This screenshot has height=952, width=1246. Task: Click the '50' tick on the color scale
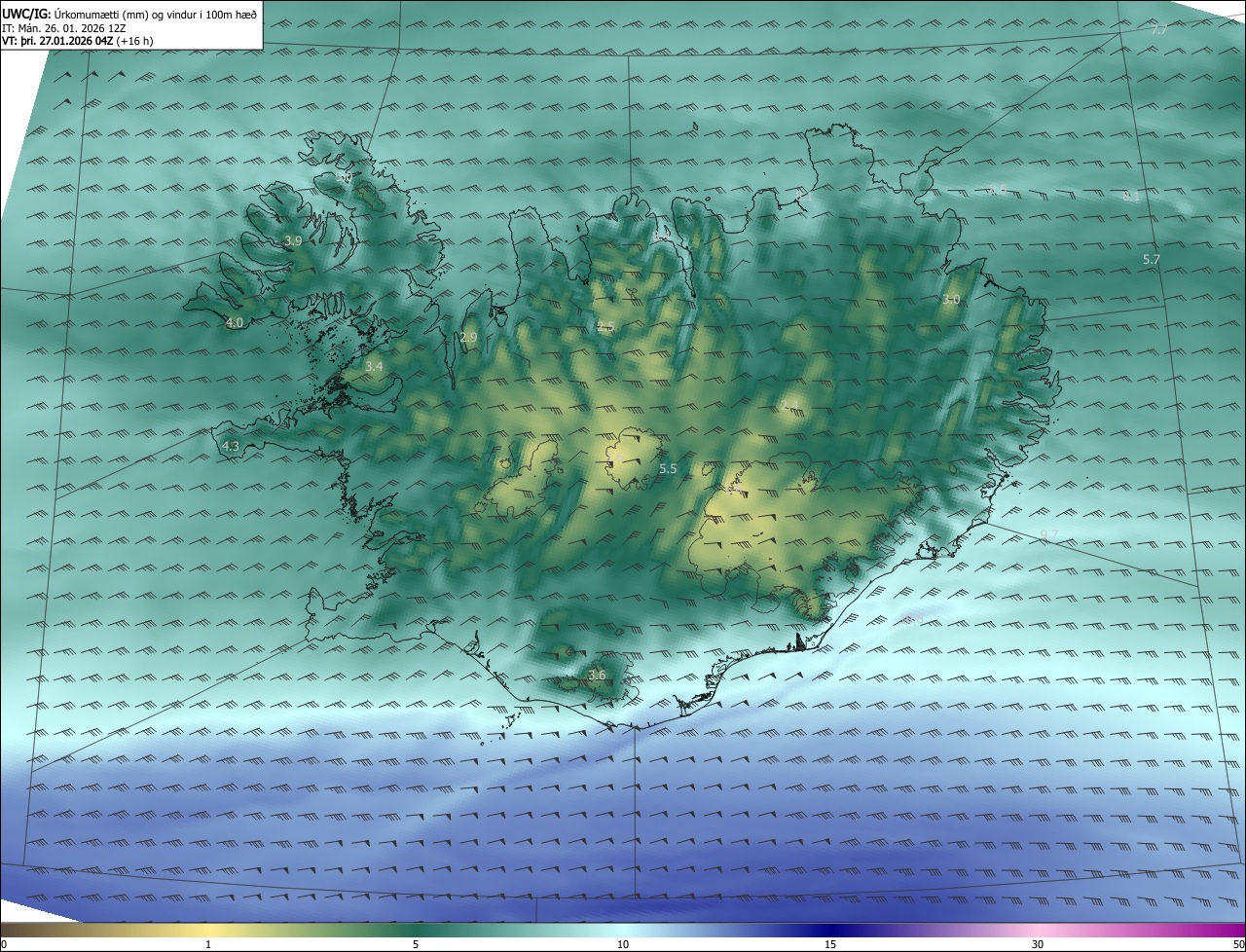point(1238,944)
